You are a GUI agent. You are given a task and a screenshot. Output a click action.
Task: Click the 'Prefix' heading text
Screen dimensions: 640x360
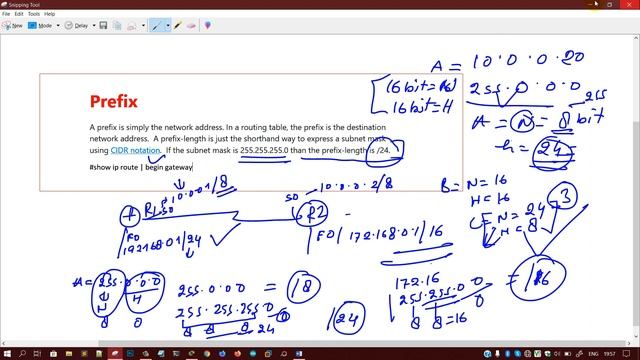point(113,101)
